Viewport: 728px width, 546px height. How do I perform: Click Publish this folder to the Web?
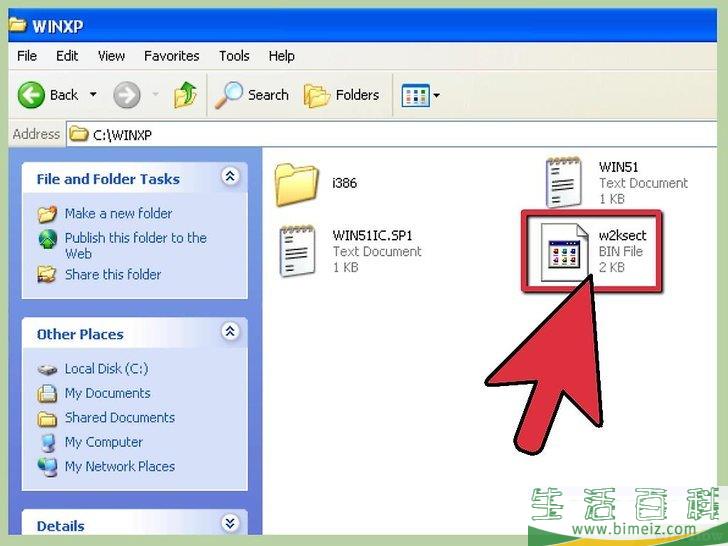[x=136, y=246]
